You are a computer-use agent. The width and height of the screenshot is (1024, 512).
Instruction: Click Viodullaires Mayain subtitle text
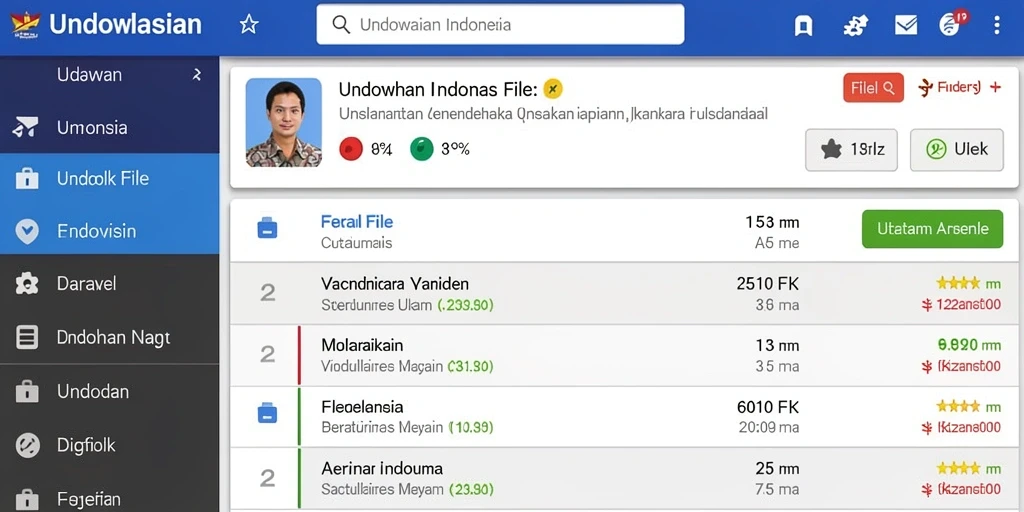tap(382, 366)
